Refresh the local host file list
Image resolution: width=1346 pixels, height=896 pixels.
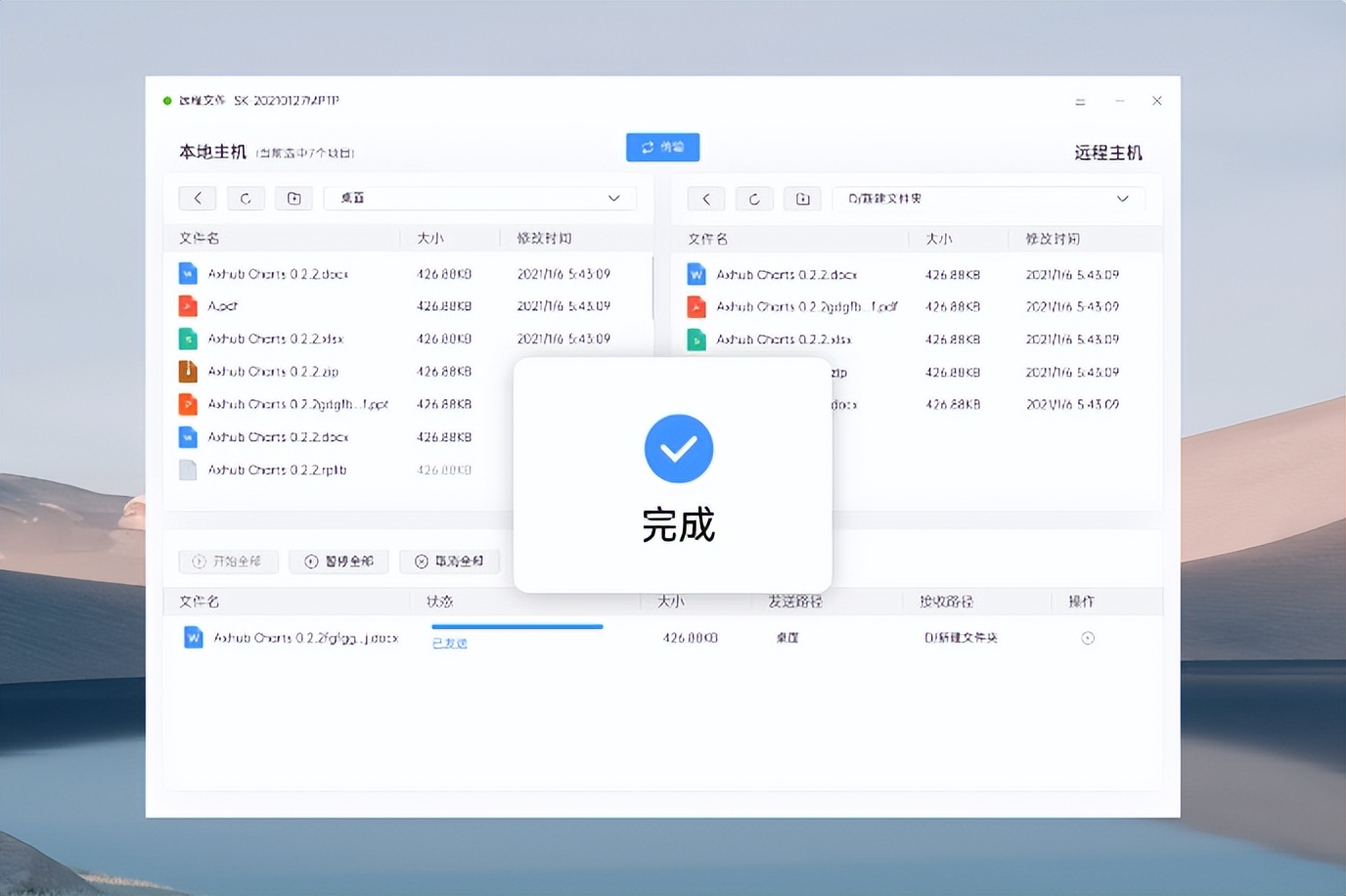coord(246,198)
